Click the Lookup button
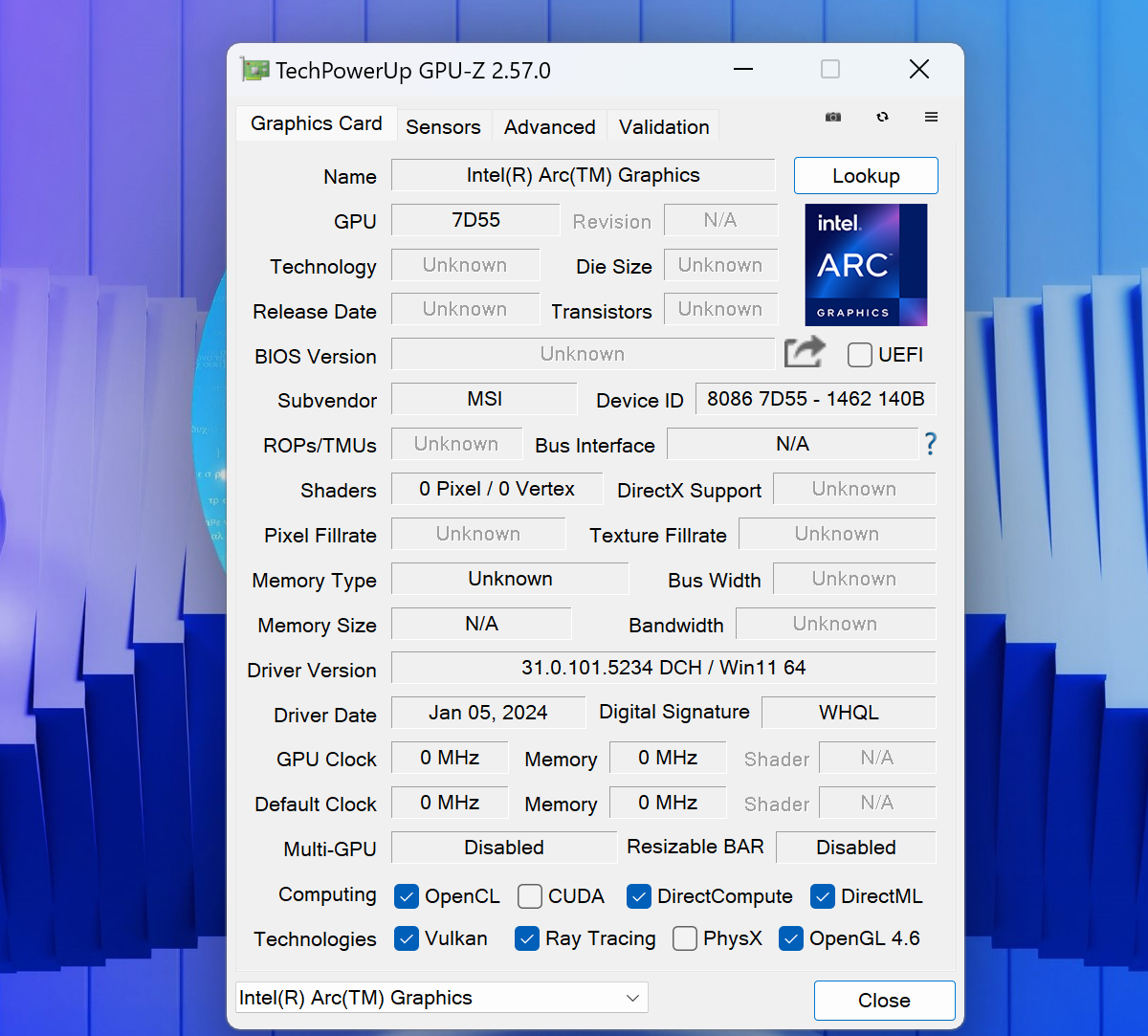Viewport: 1148px width, 1036px height. coord(866,176)
